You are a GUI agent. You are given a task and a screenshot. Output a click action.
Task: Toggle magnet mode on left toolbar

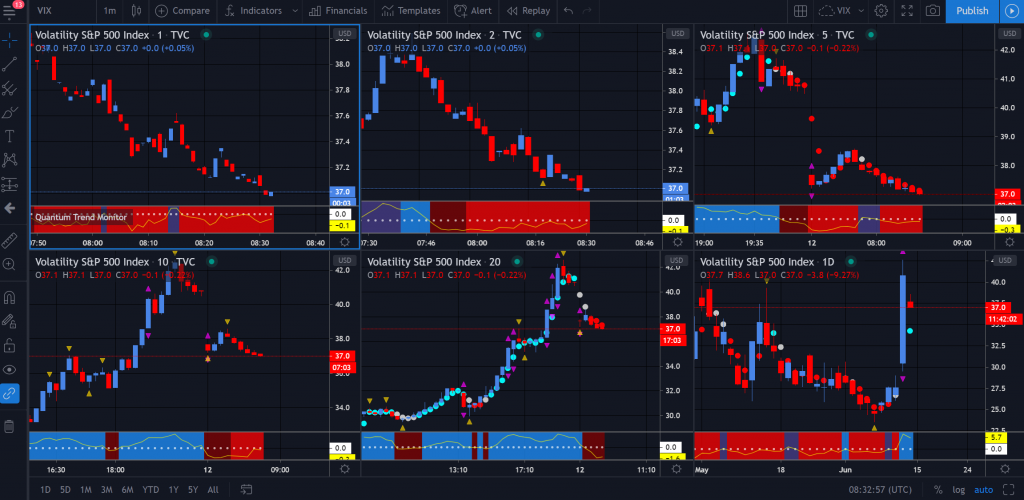10,297
